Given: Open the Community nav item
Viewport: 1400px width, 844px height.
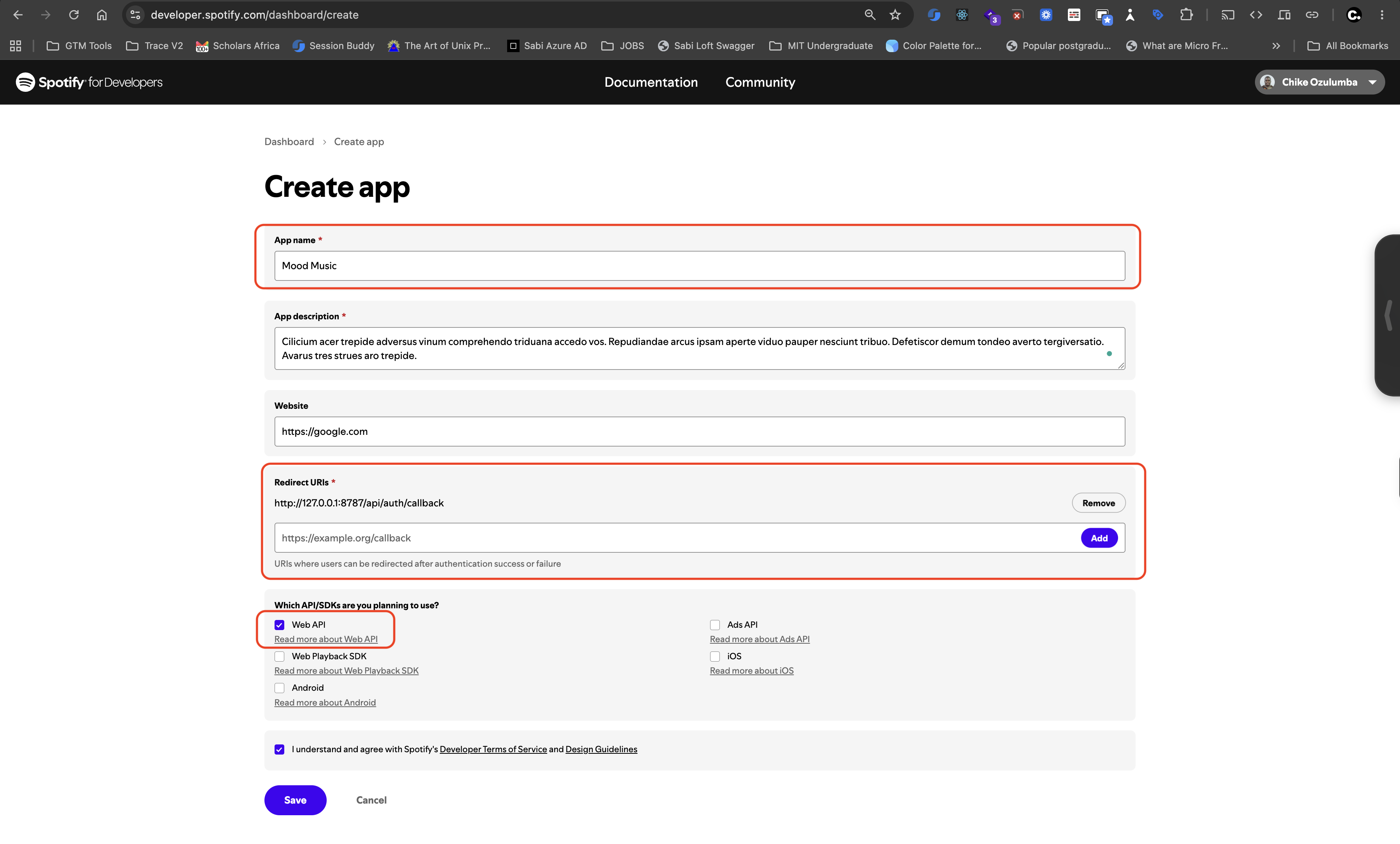Looking at the screenshot, I should 760,82.
